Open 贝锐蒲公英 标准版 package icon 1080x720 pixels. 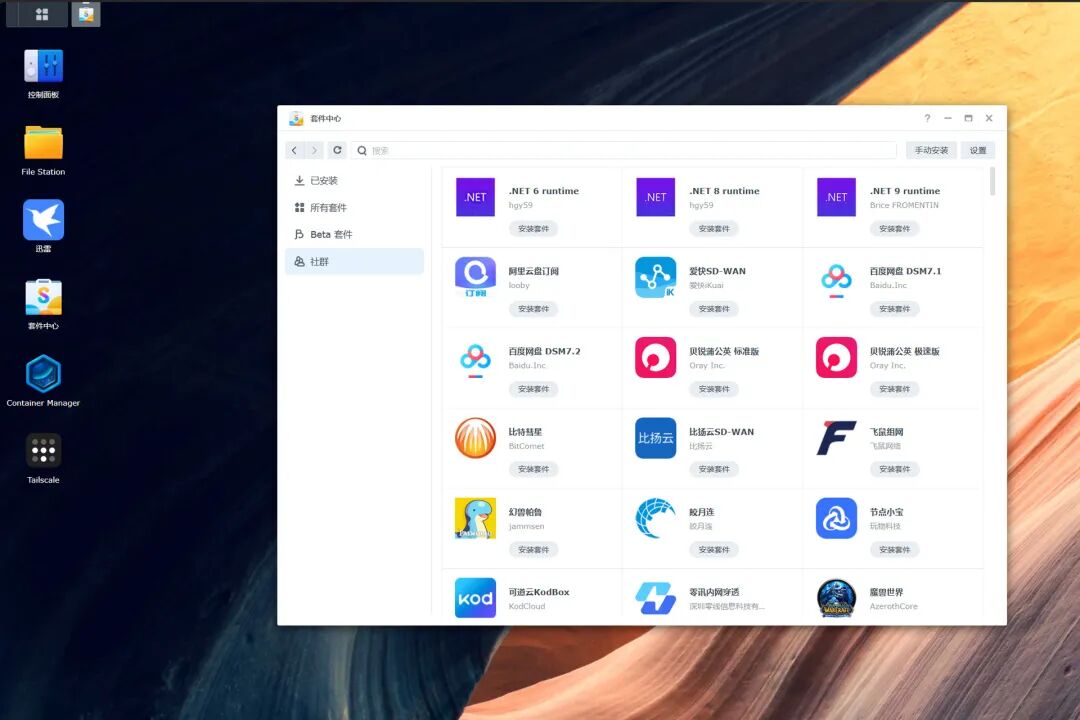656,358
